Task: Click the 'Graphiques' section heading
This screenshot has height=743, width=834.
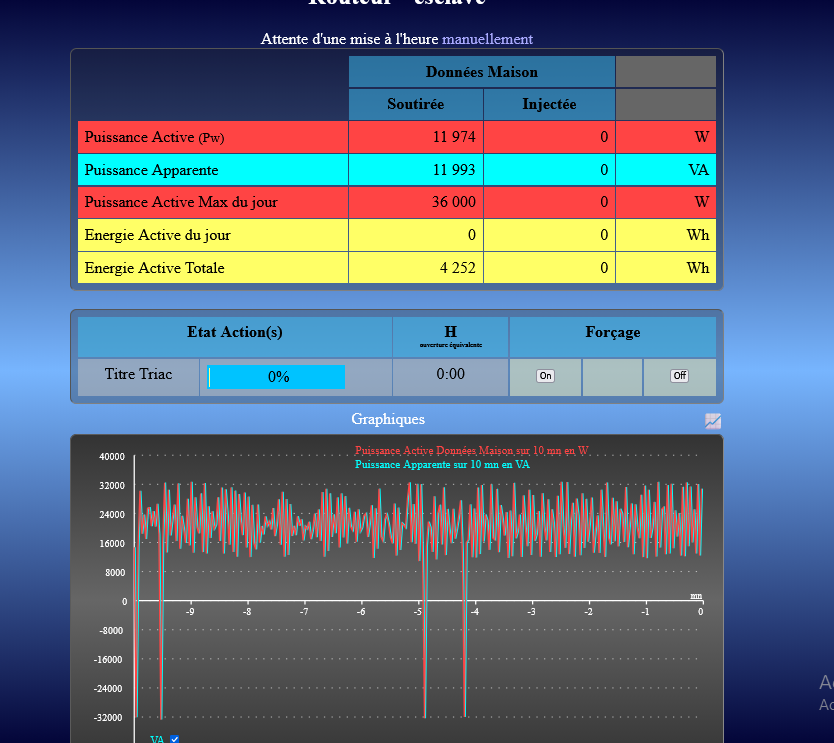Action: point(387,419)
